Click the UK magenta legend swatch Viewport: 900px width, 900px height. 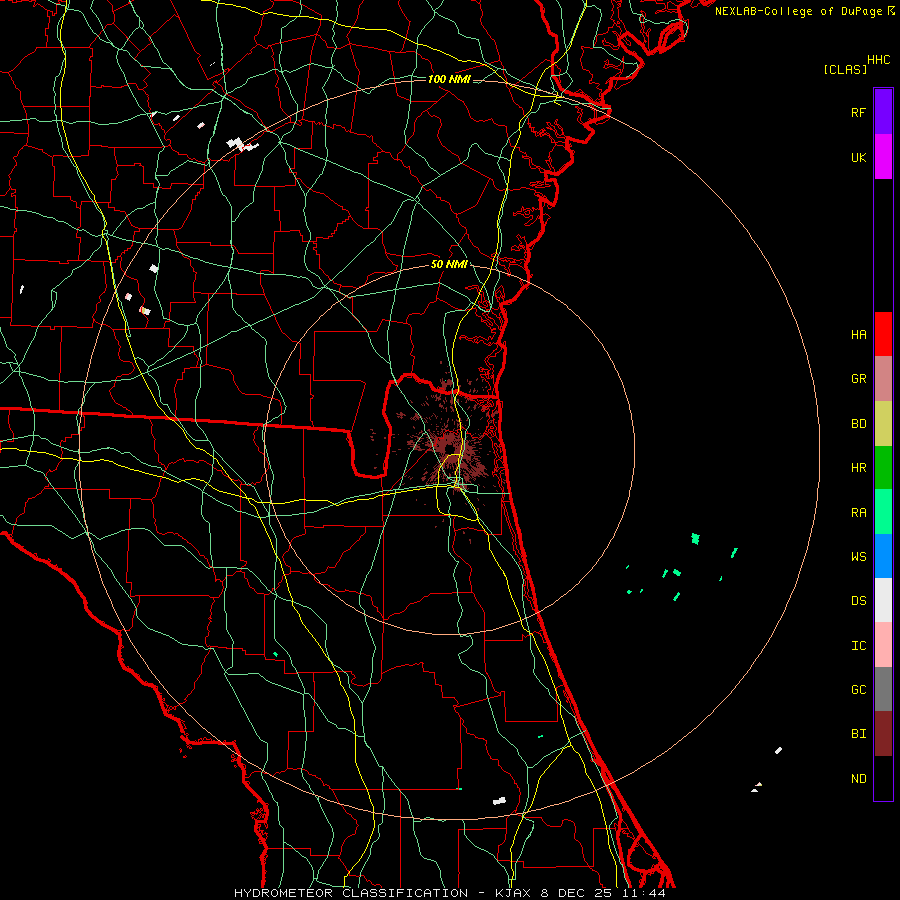[x=883, y=157]
